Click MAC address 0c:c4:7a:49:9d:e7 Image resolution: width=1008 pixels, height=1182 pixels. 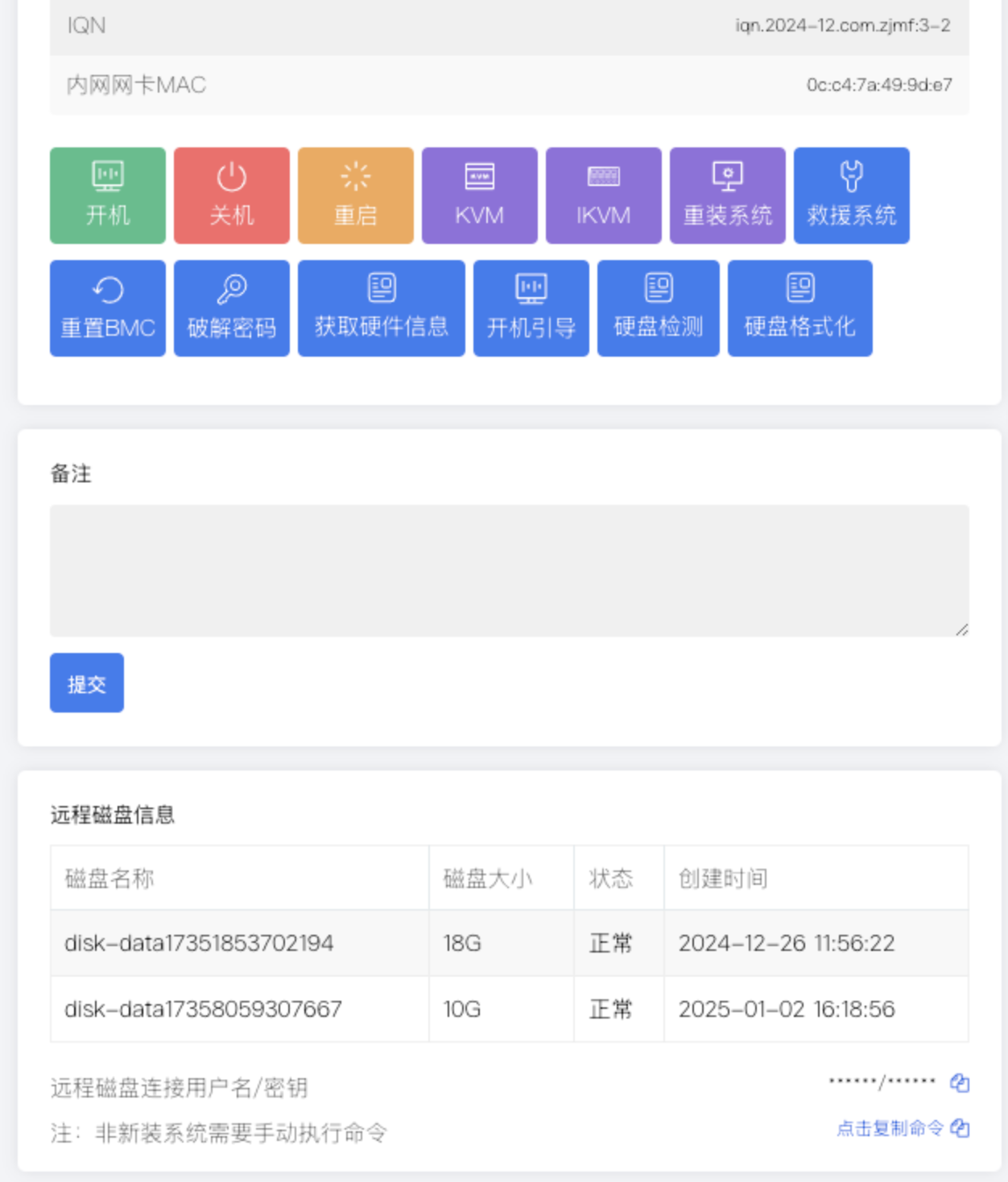(880, 85)
